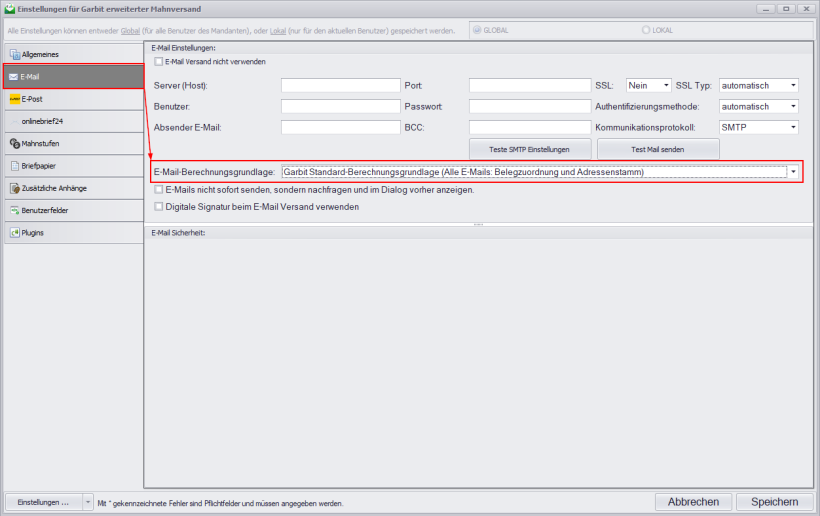Viewport: 820px width, 516px height.
Task: Enable 'E-Mail Versand nicht verwenden' checkbox
Action: (158, 62)
